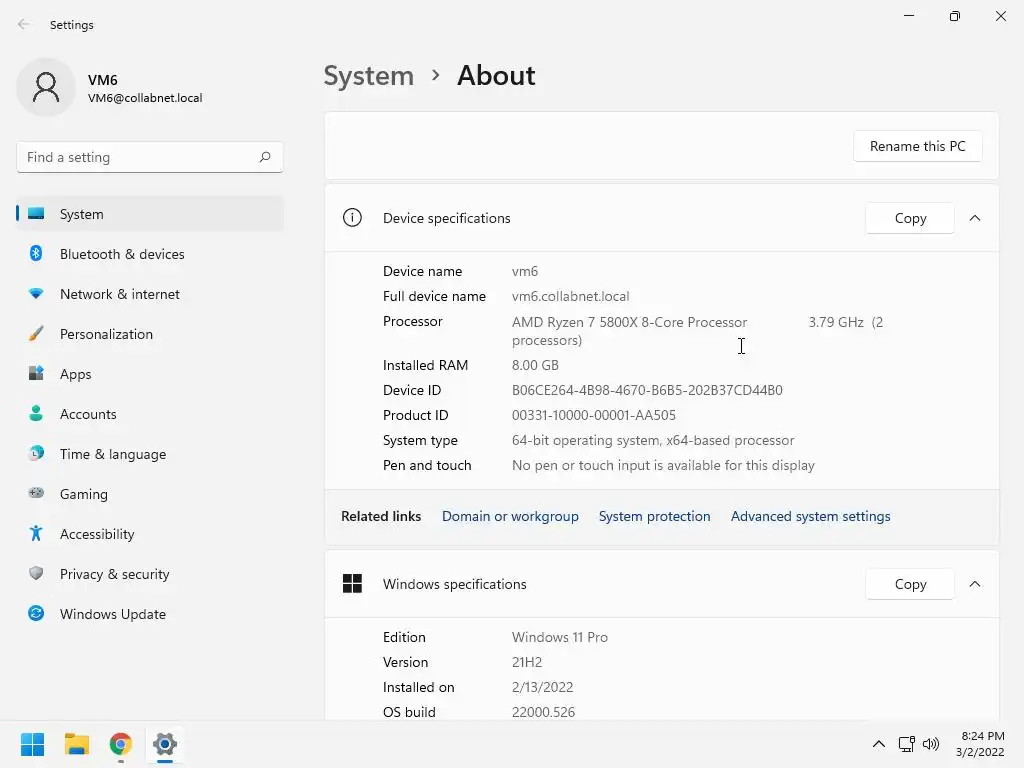Click the No pen or touch input text
The height and width of the screenshot is (768, 1024).
pyautogui.click(x=664, y=465)
